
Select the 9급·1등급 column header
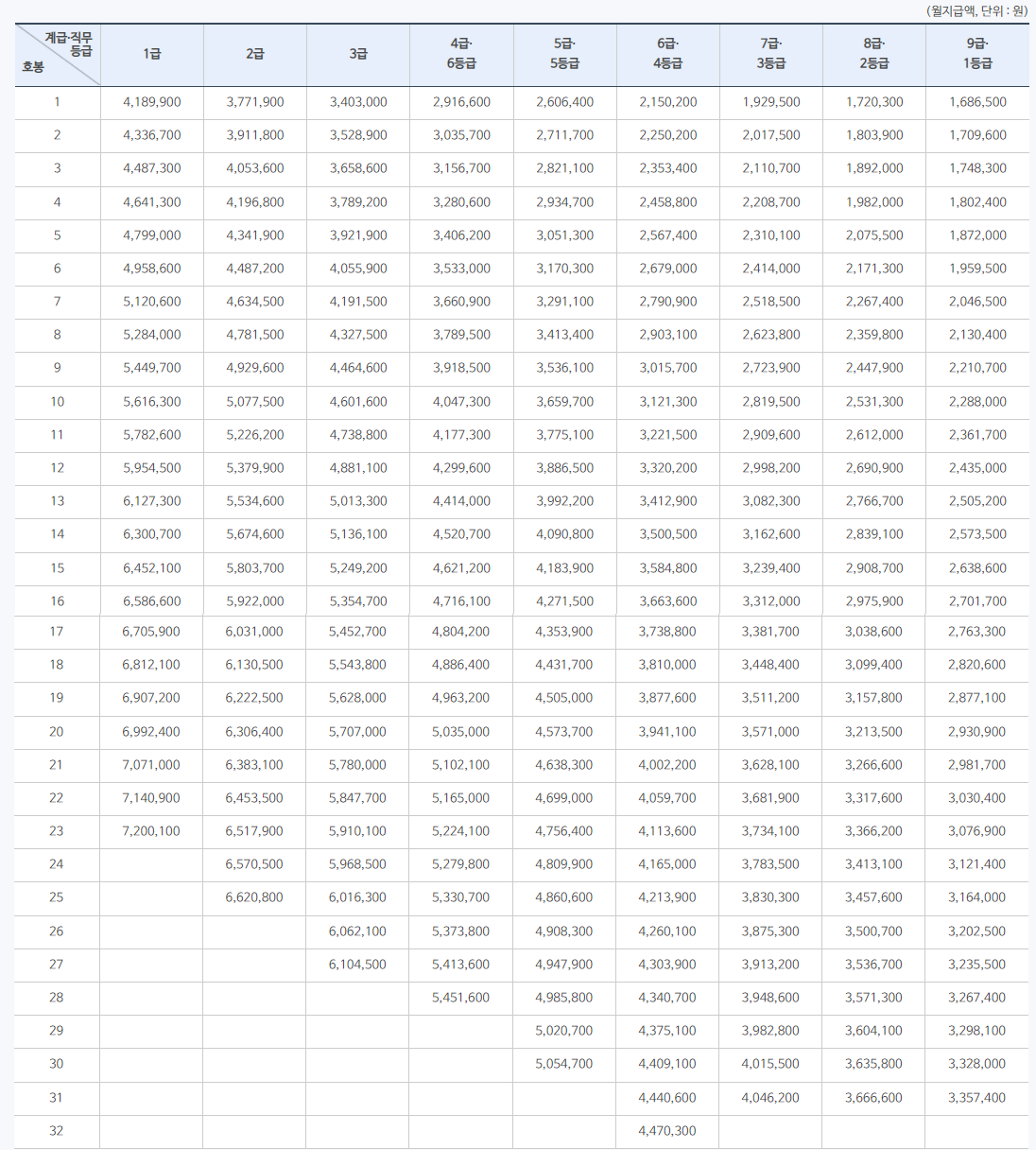tap(977, 54)
